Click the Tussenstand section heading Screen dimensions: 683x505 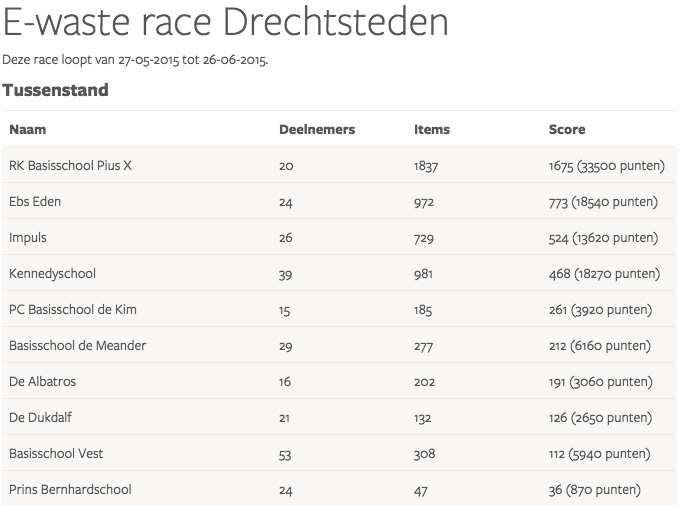pos(55,91)
